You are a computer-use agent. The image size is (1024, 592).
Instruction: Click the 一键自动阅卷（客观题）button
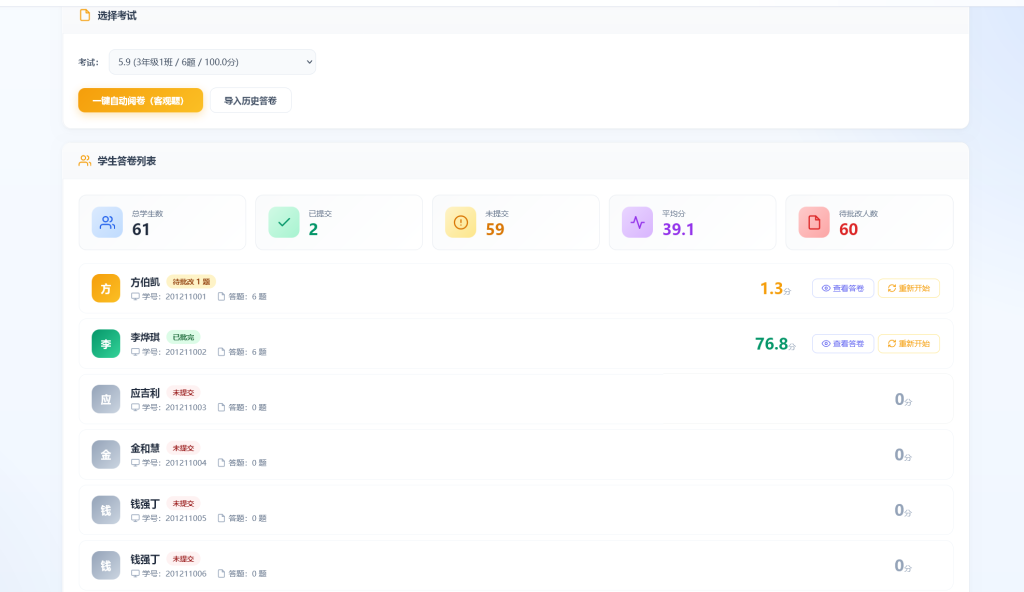click(140, 101)
